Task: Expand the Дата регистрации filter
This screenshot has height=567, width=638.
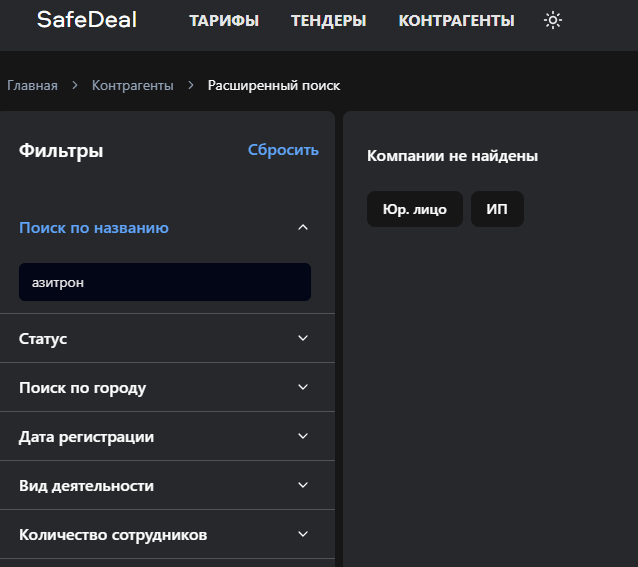Action: tap(303, 437)
